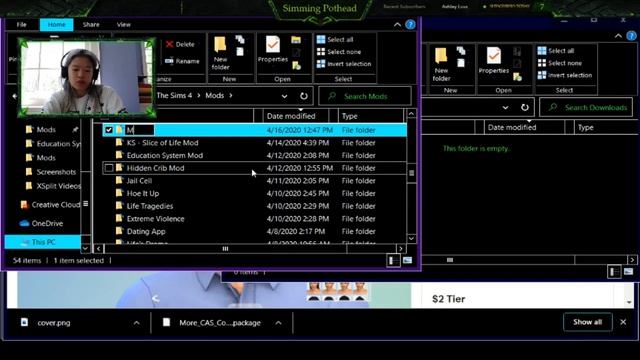Switch to the View ribbon tab
Screen dimensions: 640x360
click(x=124, y=24)
